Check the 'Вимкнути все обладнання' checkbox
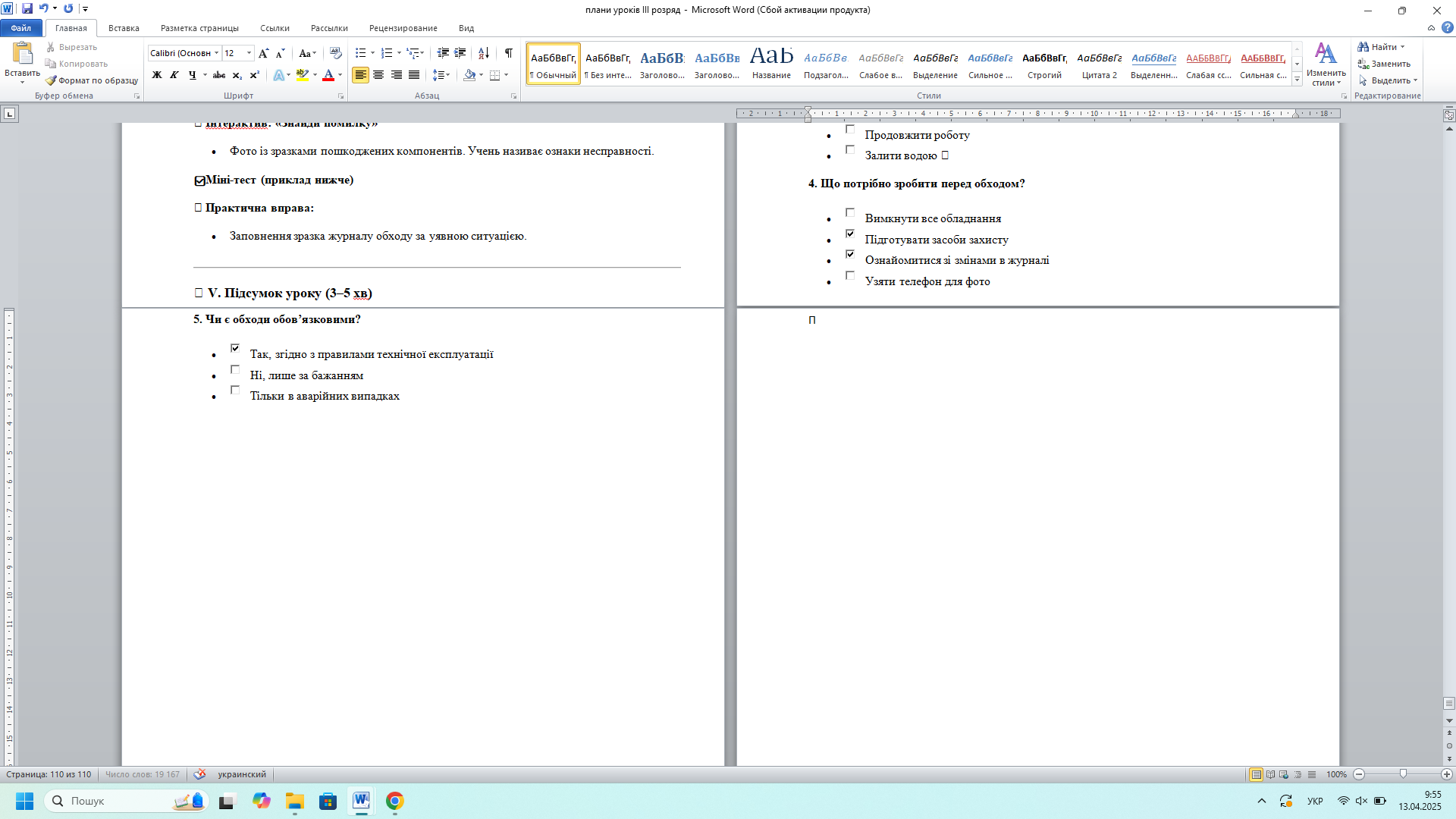 (850, 213)
